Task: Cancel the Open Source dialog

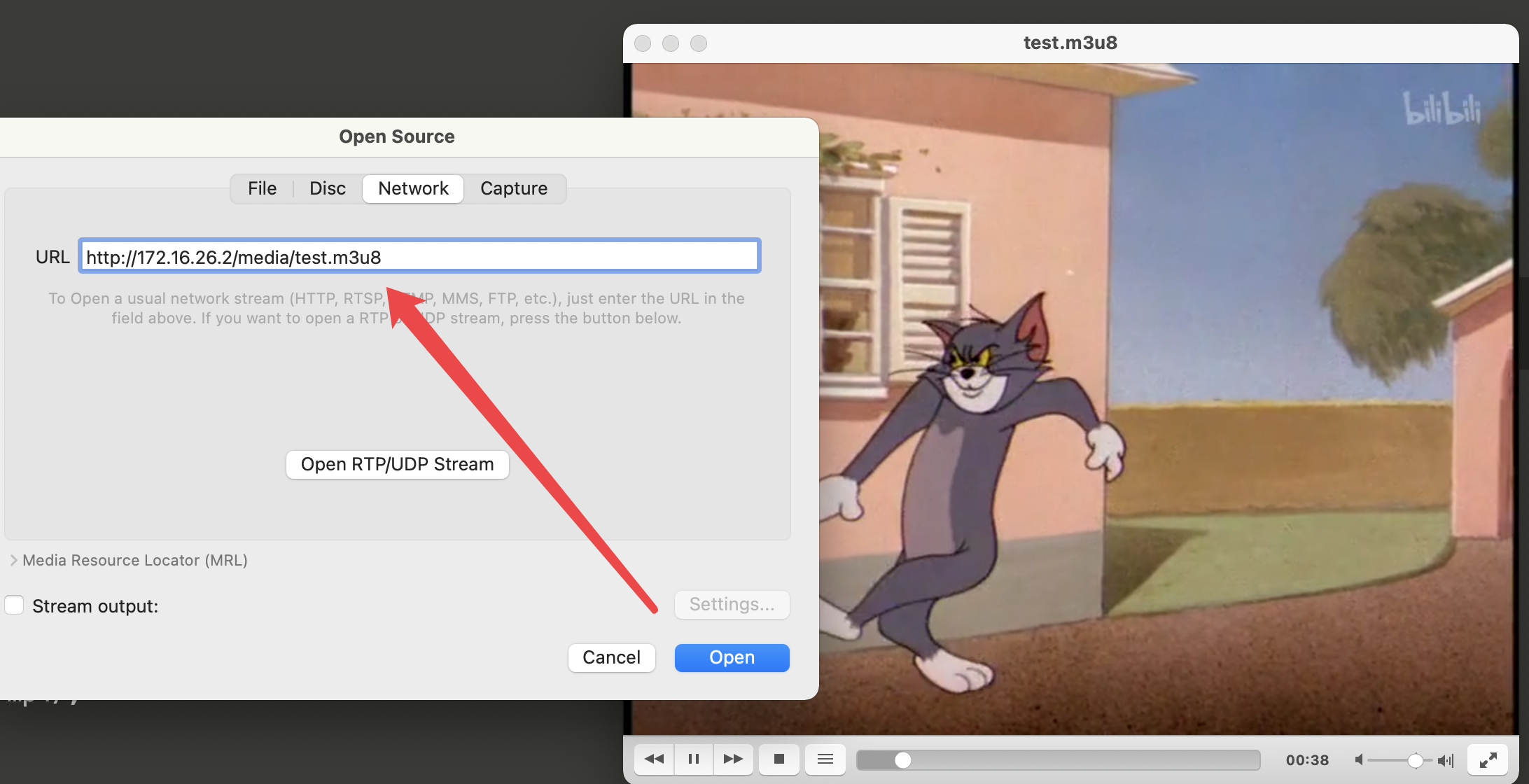Action: (611, 657)
